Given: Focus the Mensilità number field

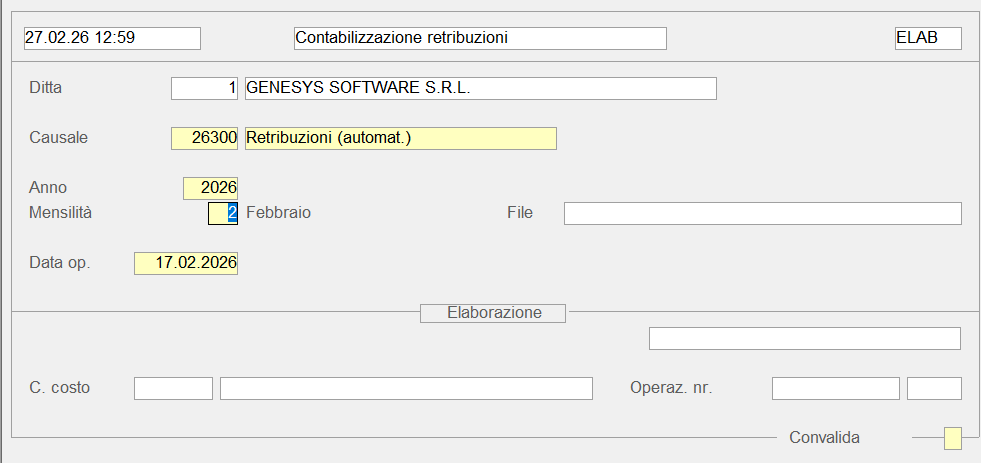Looking at the screenshot, I should point(223,213).
